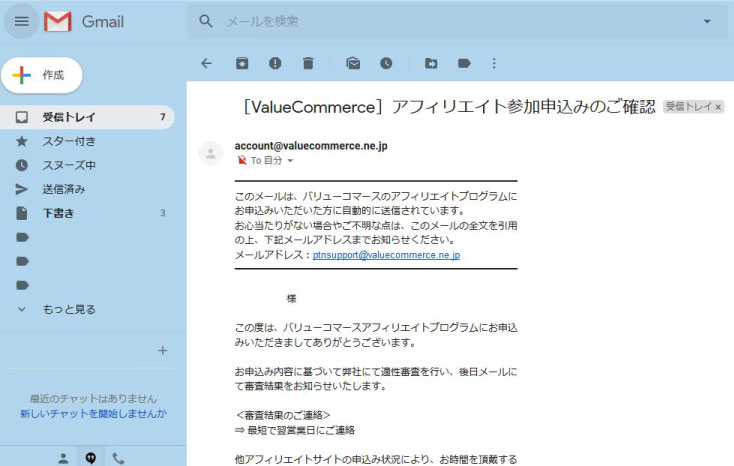This screenshot has width=734, height=466.
Task: Open the Labels tag icon
Action: [x=464, y=63]
